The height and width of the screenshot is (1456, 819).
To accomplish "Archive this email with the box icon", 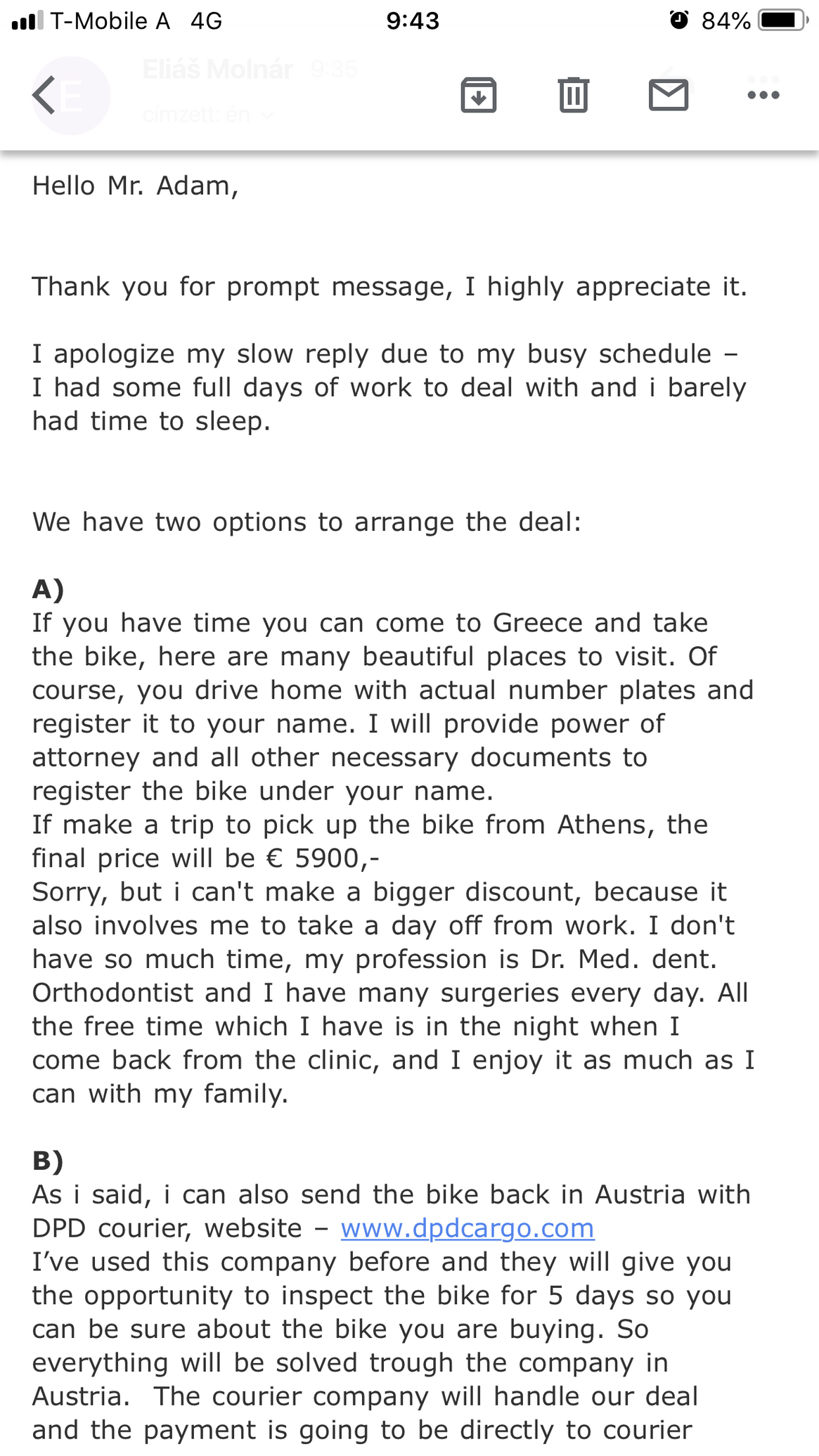I will (479, 95).
